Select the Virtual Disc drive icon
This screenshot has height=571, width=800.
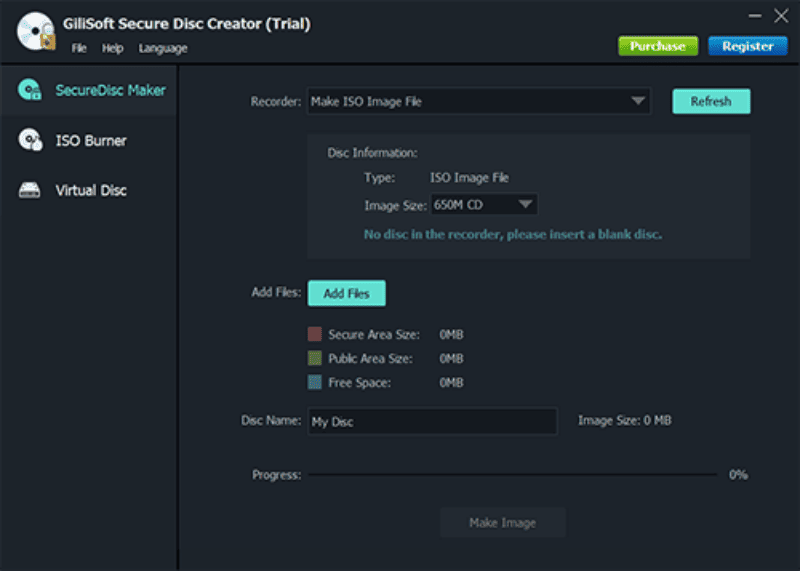point(30,190)
